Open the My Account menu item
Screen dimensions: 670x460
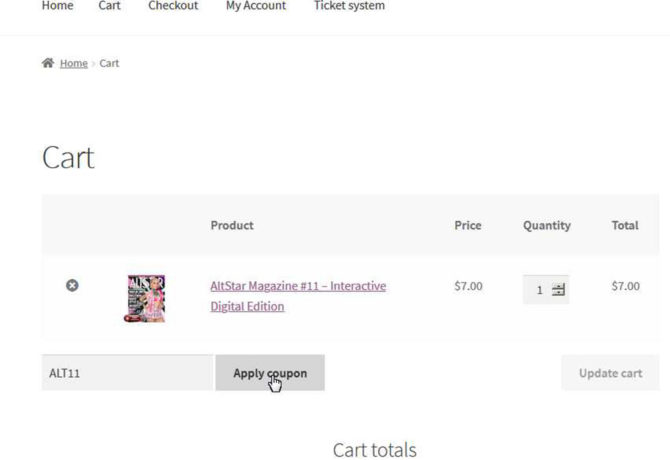point(255,6)
